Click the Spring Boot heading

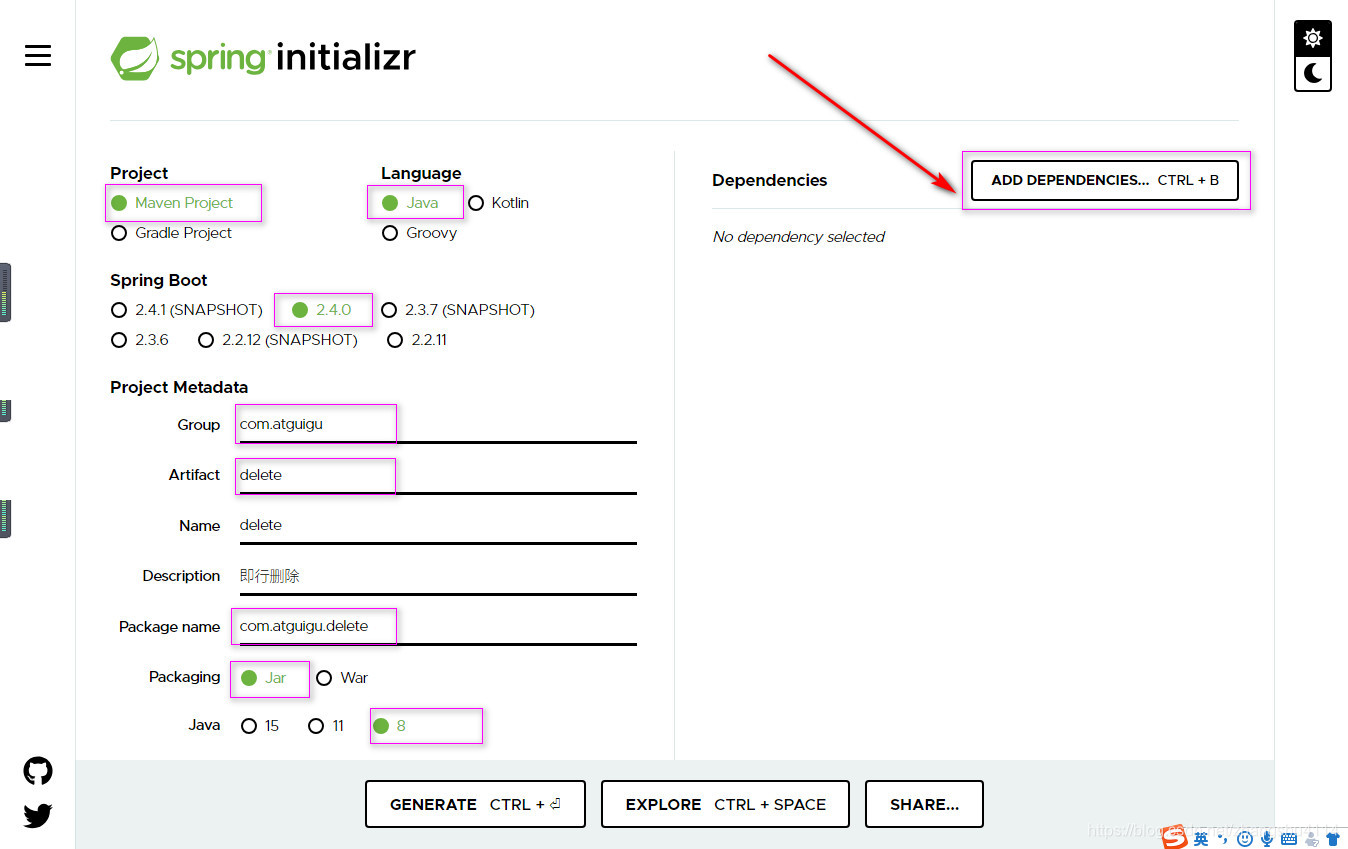pyautogui.click(x=159, y=280)
